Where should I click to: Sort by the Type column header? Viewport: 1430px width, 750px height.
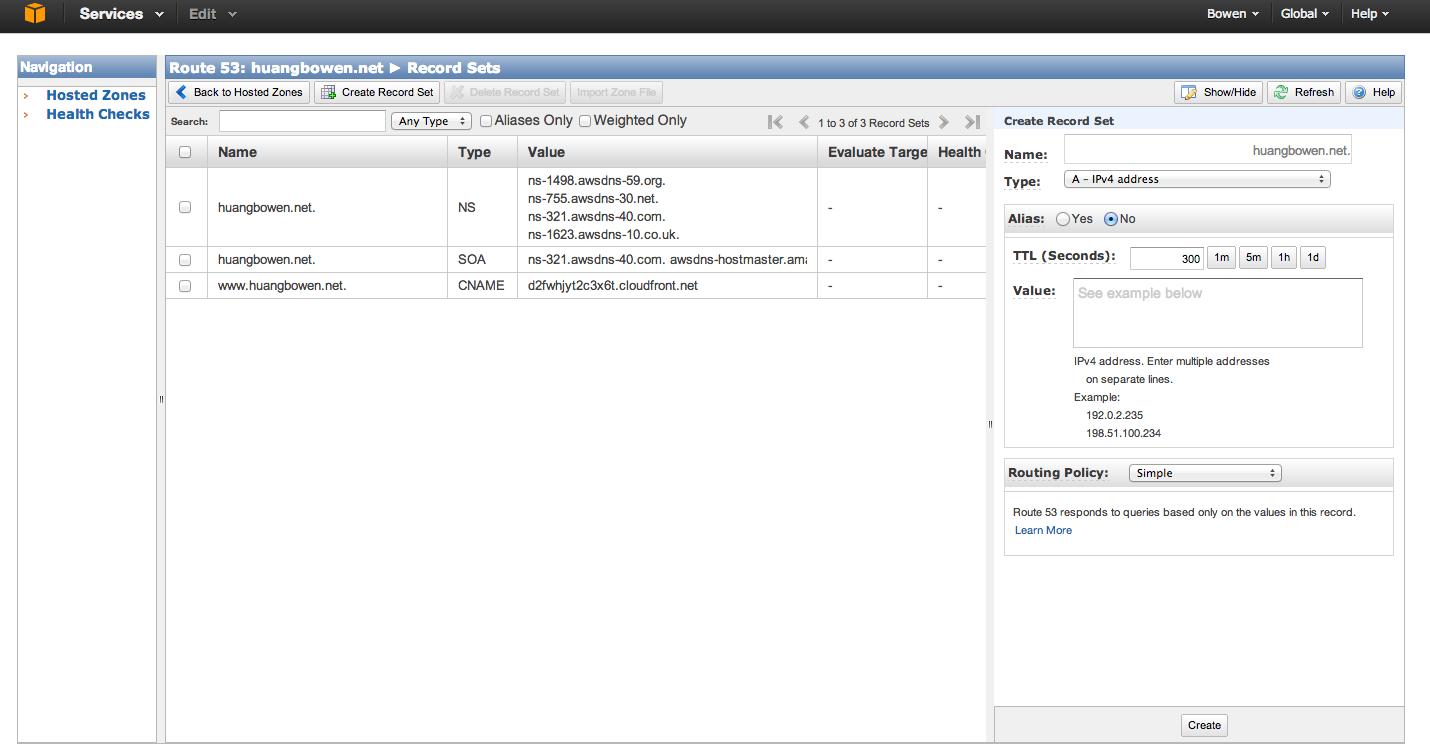click(x=482, y=152)
